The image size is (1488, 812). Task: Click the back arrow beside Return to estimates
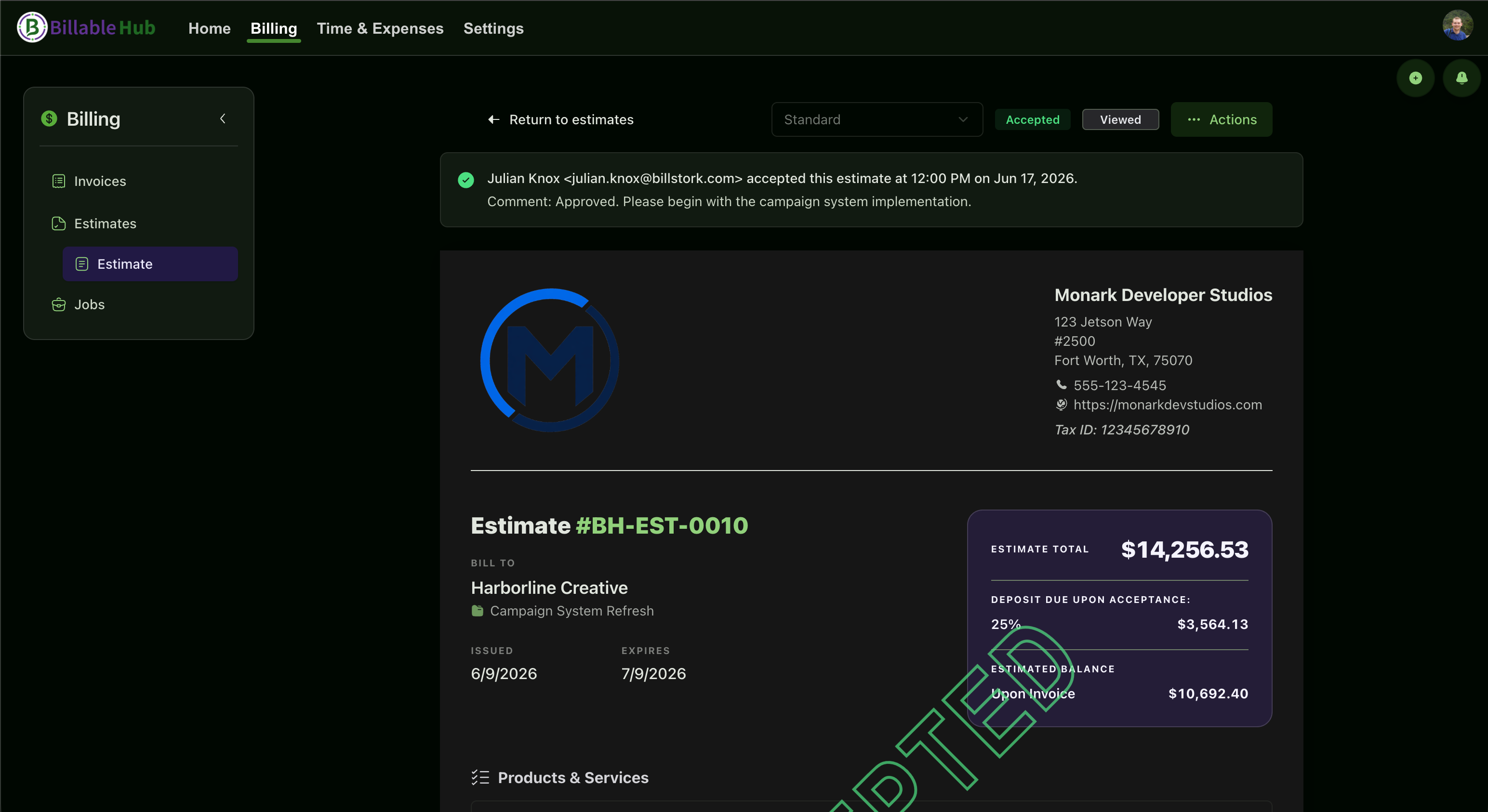494,119
